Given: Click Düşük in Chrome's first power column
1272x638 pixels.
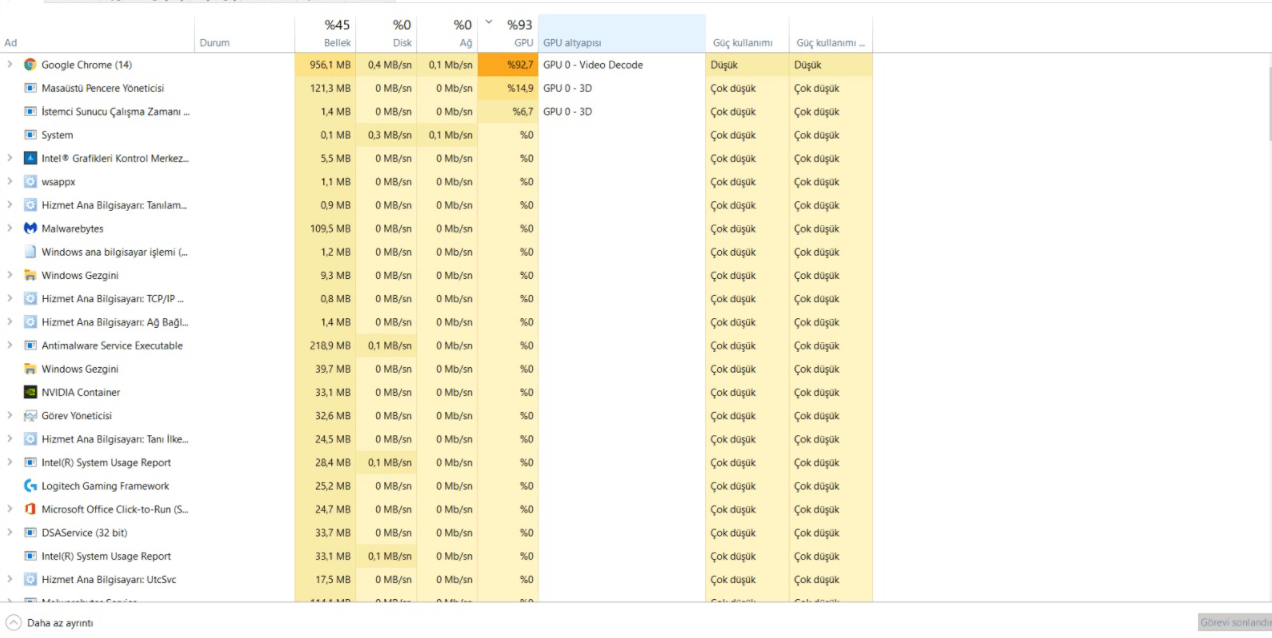Looking at the screenshot, I should pyautogui.click(x=724, y=65).
